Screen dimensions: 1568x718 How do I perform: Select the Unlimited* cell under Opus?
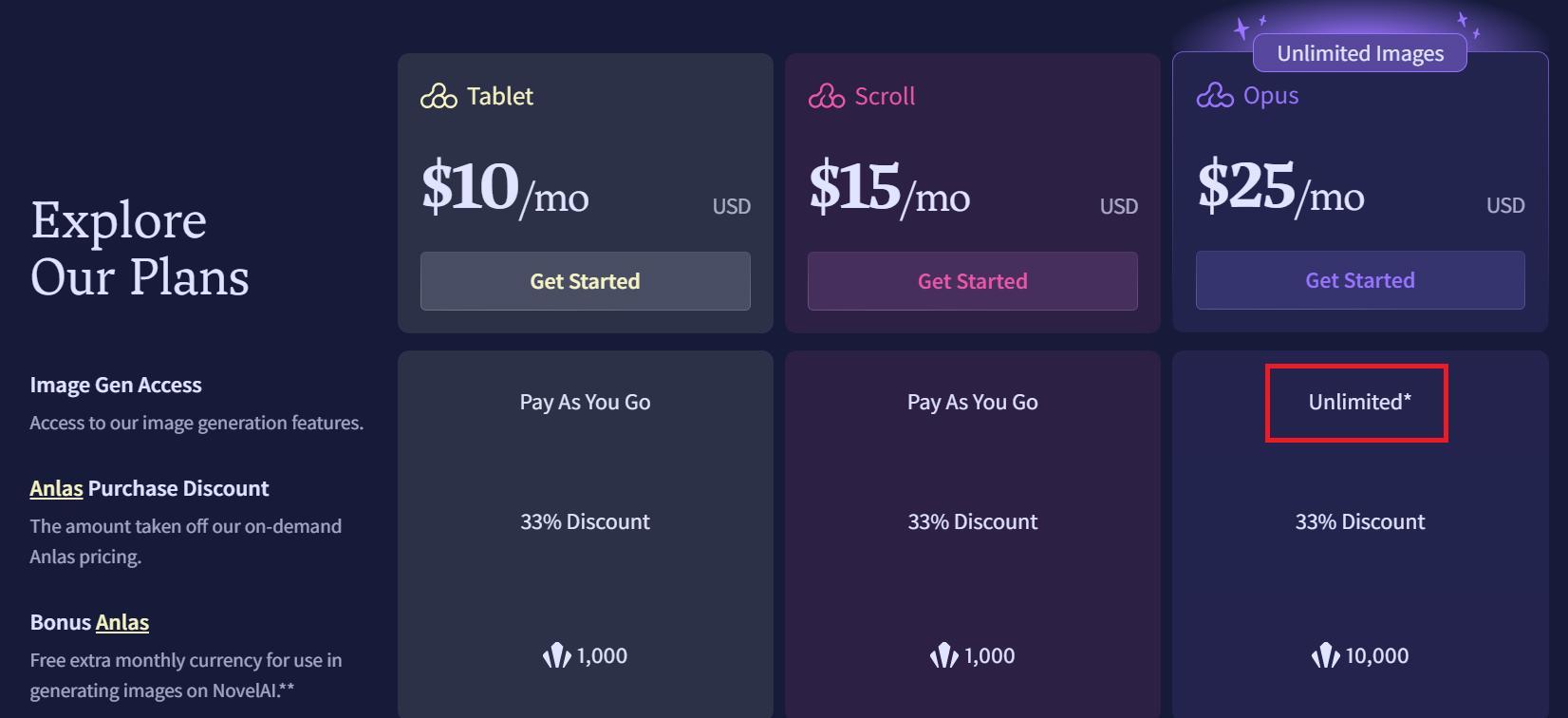click(1358, 403)
